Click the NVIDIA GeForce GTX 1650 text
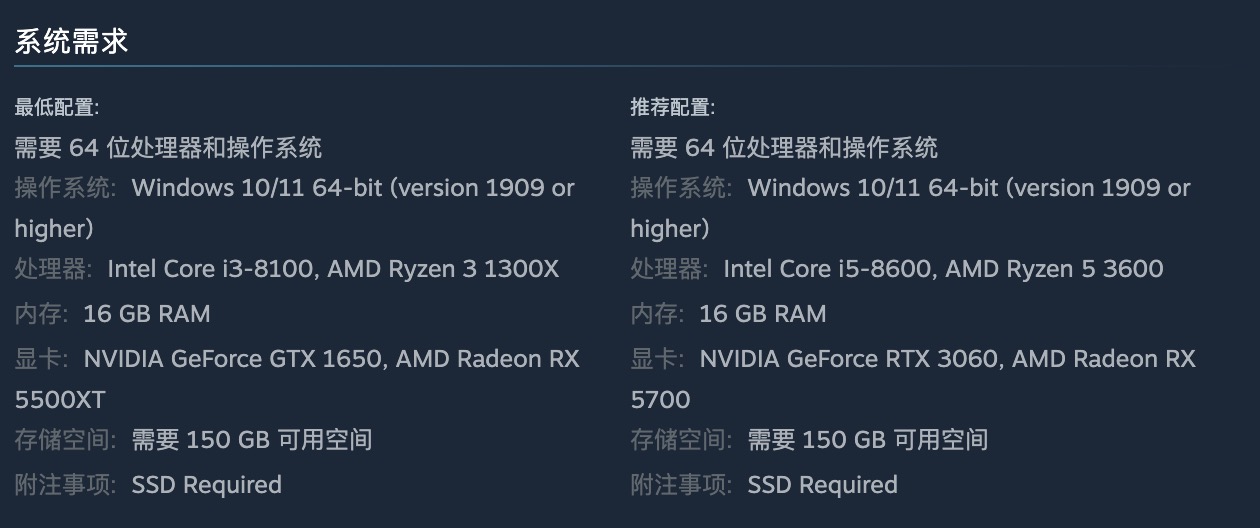The height and width of the screenshot is (528, 1260). tap(234, 359)
